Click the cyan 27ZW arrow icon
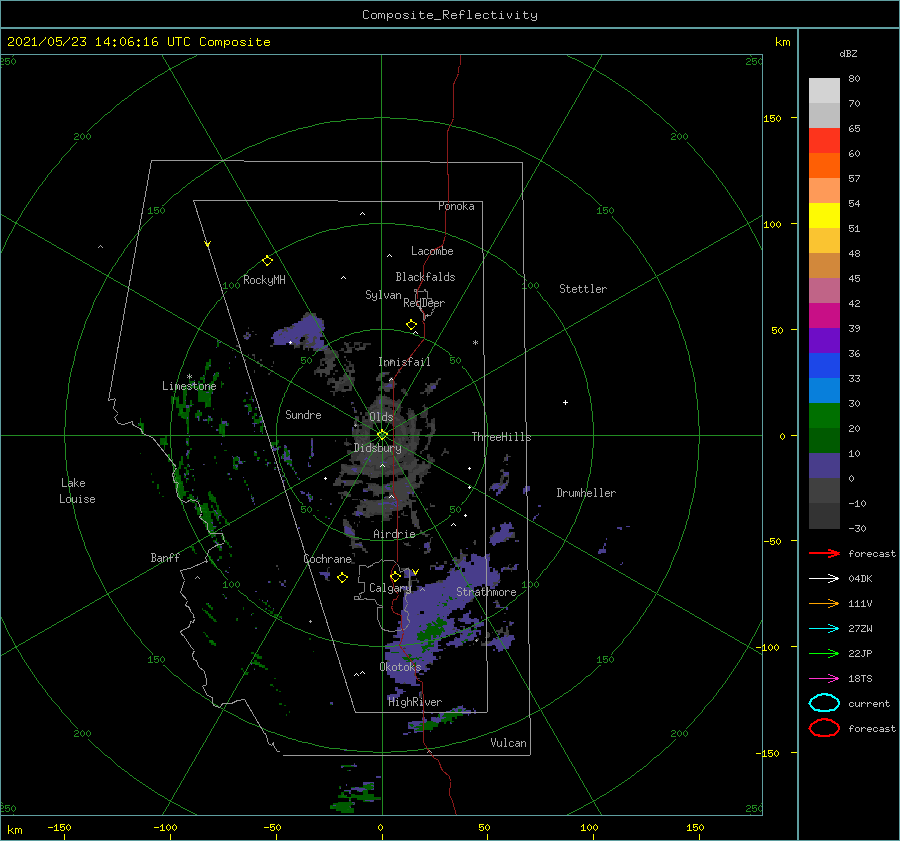900x841 pixels. click(824, 629)
